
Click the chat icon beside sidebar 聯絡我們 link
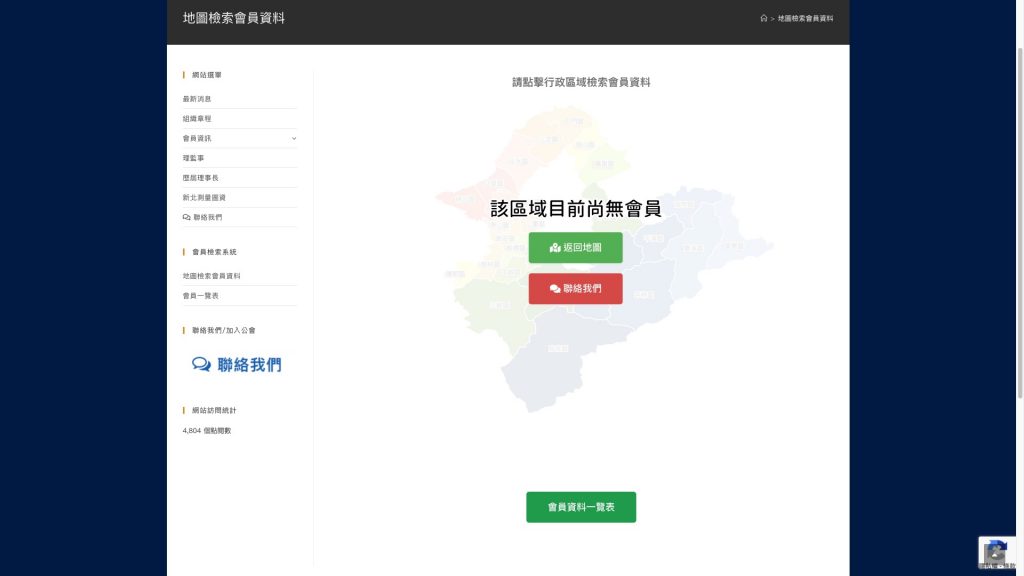pyautogui.click(x=187, y=217)
